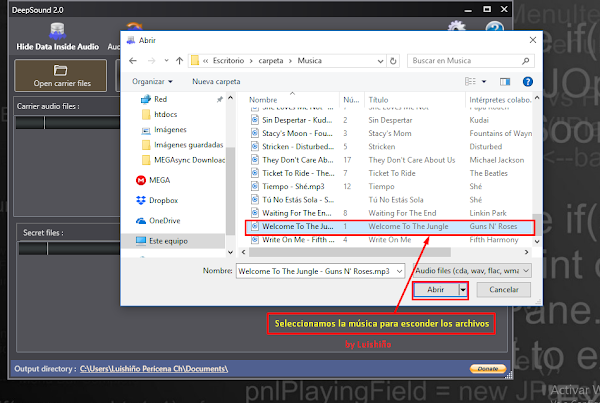Select Tiempo - Shé.mp3 file
Screen dimensions: 600x403
tap(293, 186)
